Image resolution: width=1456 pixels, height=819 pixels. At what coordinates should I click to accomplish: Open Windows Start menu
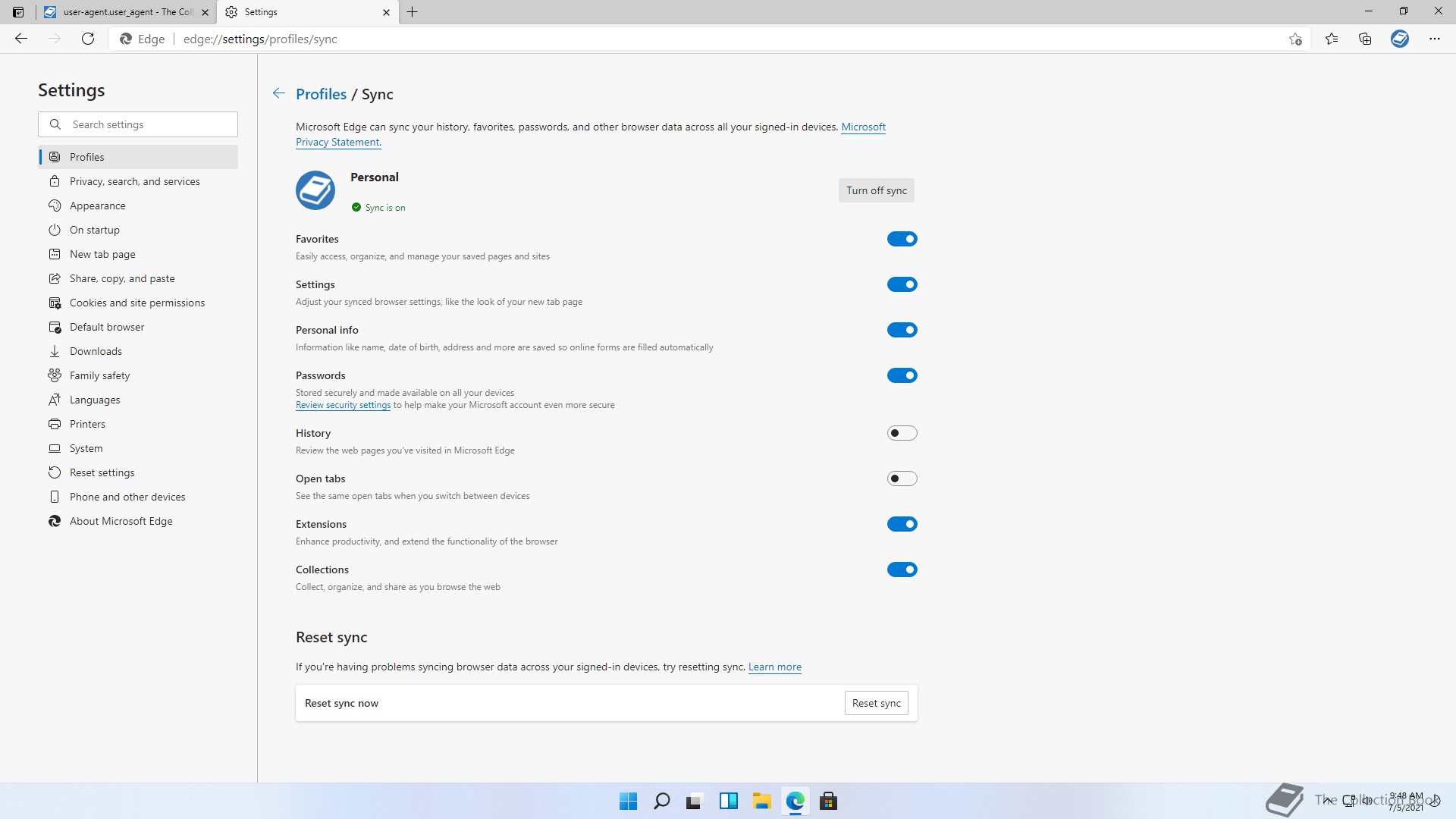pyautogui.click(x=628, y=801)
